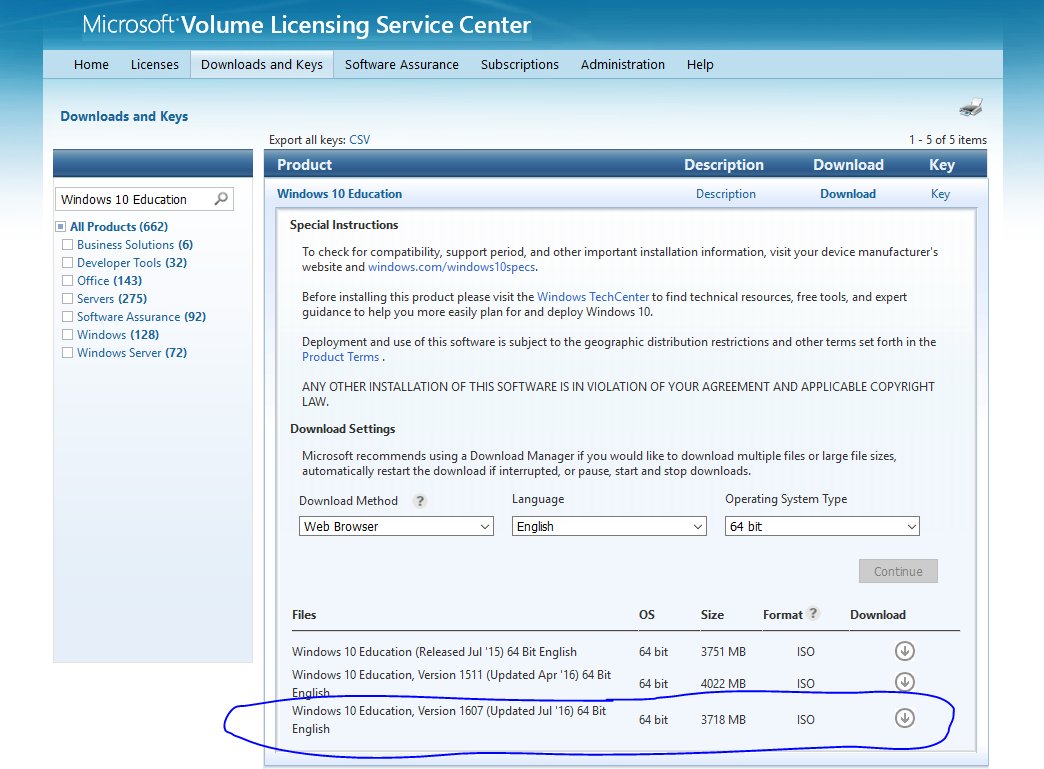The image size is (1044, 769).
Task: Click the Version 1607 file name text
Action: [x=449, y=719]
